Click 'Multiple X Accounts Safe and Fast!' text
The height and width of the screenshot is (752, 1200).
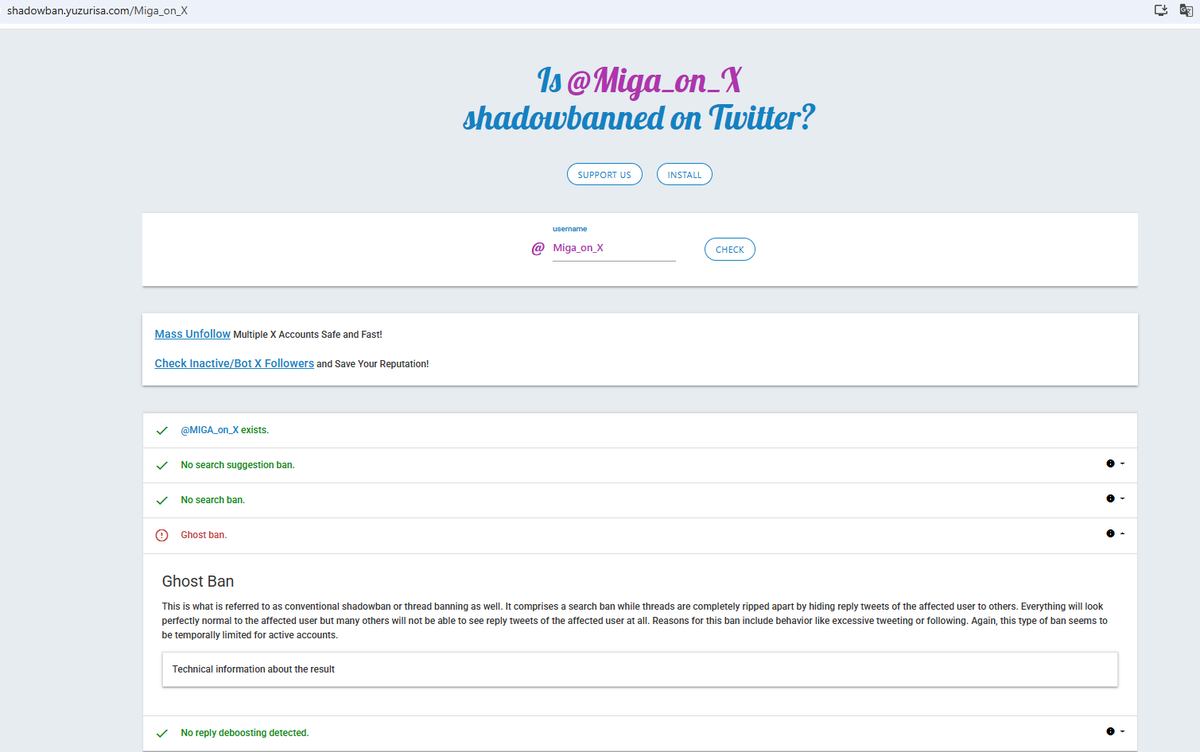(308, 334)
